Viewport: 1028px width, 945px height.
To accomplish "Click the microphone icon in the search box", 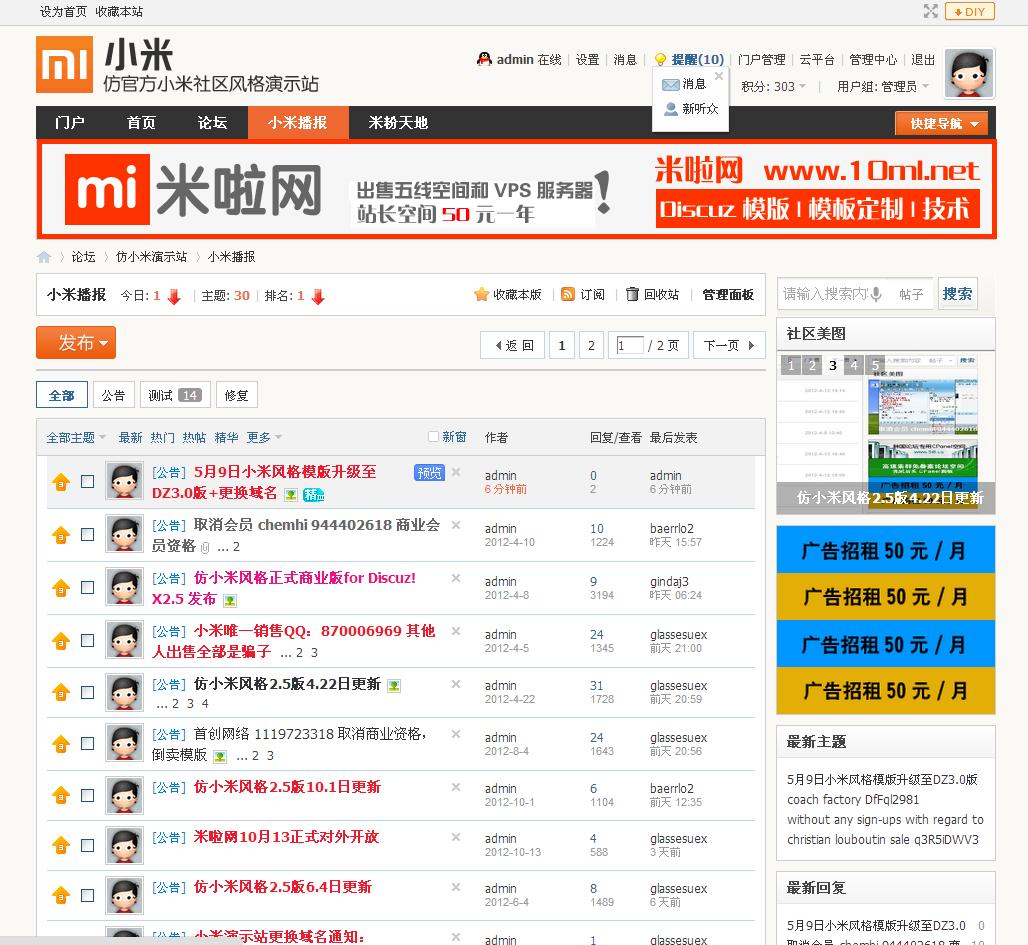I will pos(876,294).
